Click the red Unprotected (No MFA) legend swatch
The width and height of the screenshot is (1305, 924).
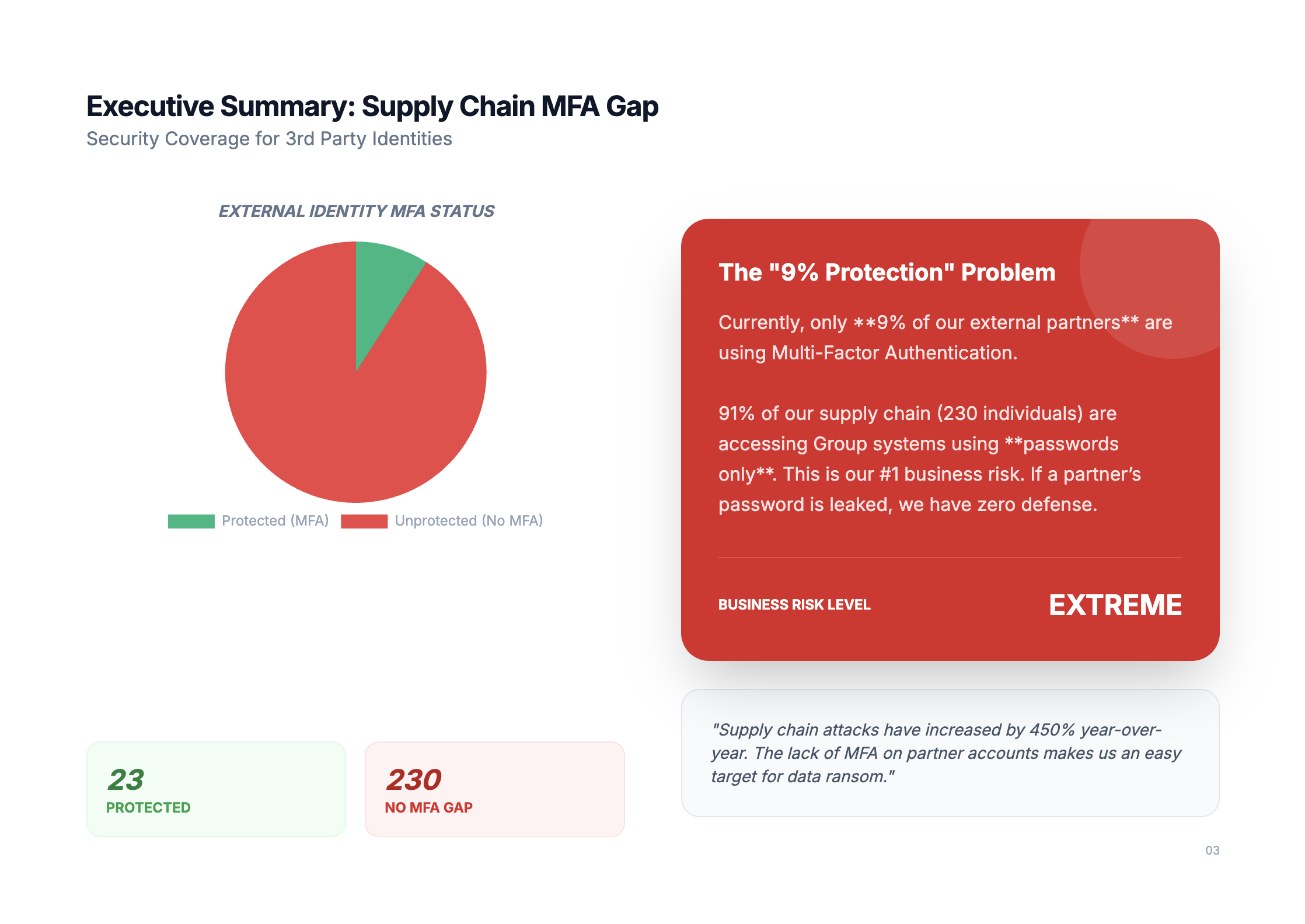coord(364,521)
